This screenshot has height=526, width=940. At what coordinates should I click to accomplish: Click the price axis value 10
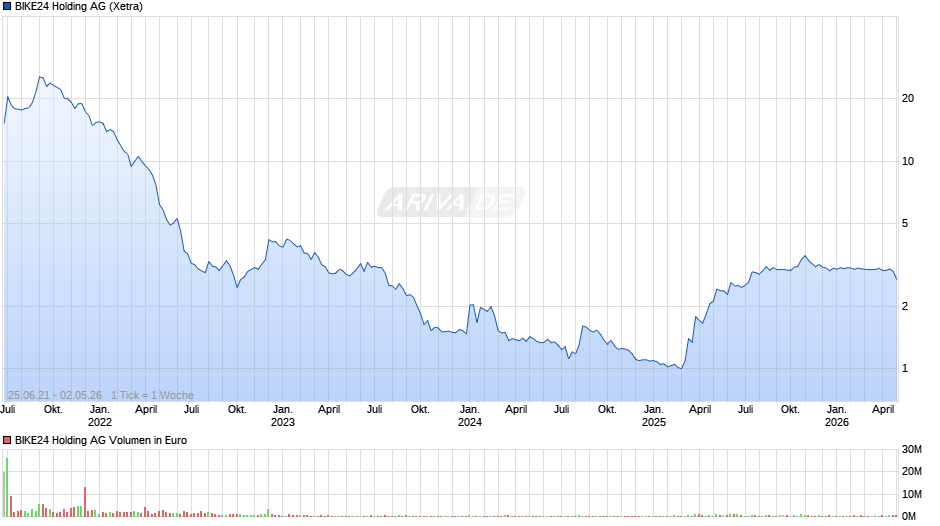tap(908, 161)
